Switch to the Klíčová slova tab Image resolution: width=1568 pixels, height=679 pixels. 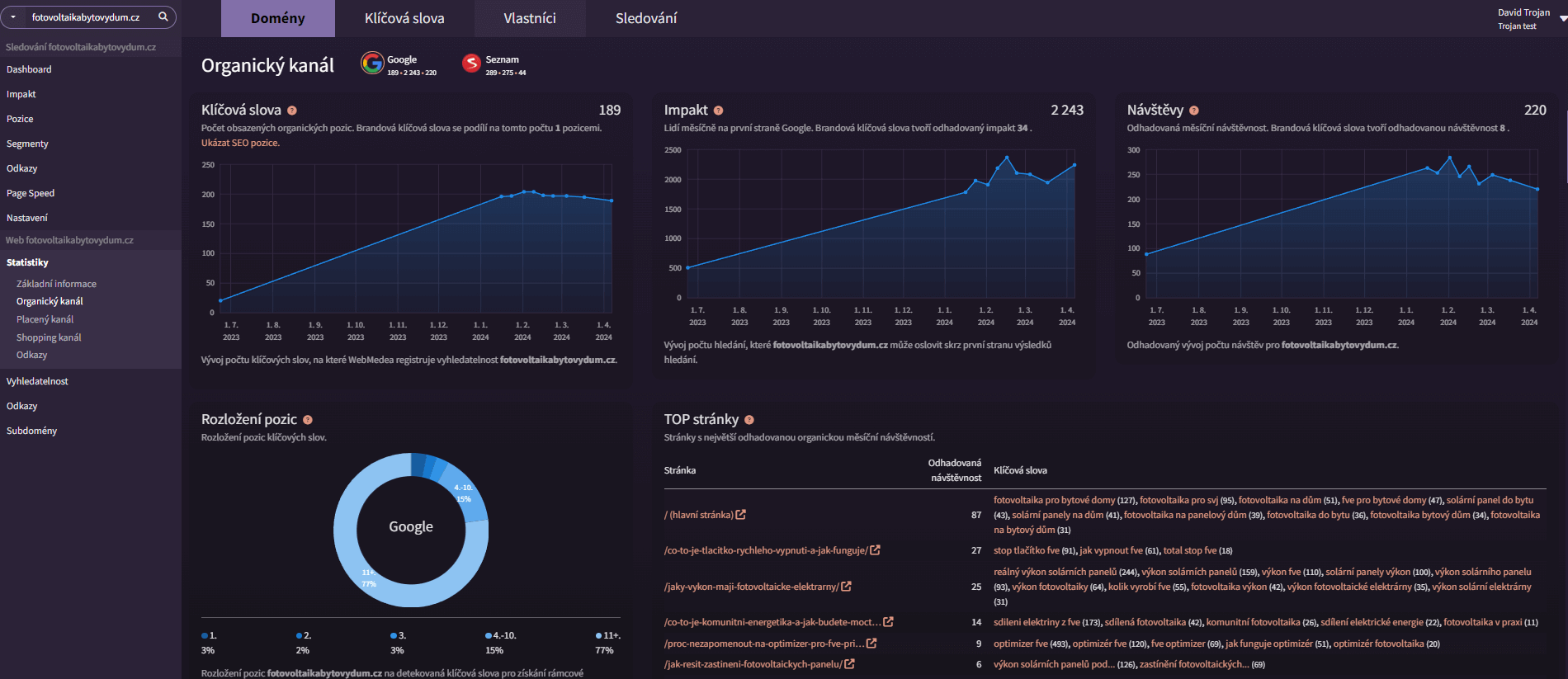tap(404, 18)
